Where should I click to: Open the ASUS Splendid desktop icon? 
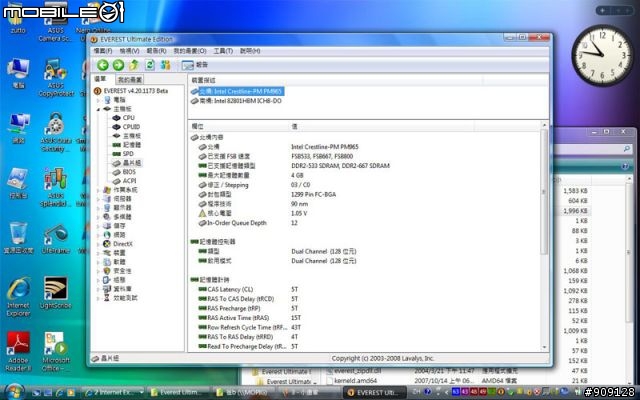[x=56, y=187]
